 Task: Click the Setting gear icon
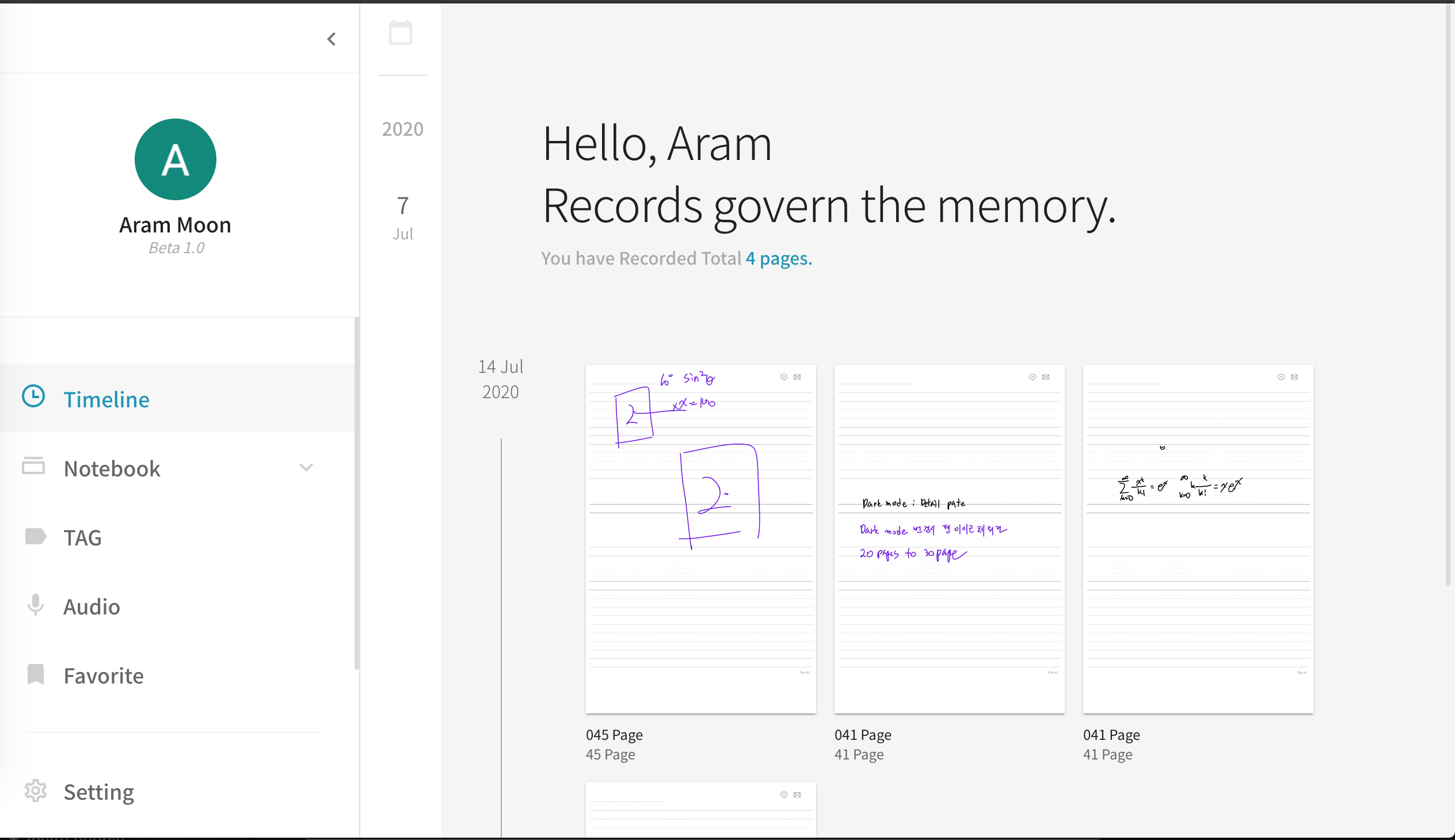[36, 791]
